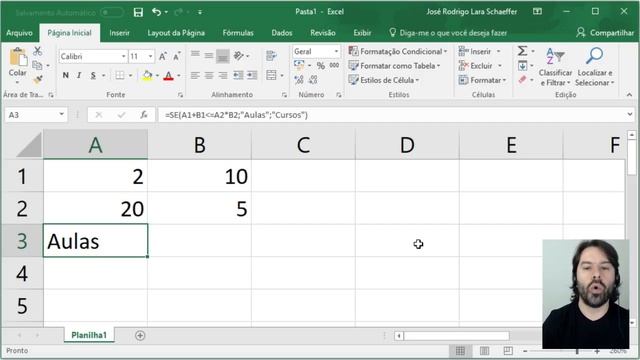The width and height of the screenshot is (640, 360).
Task: Apply percent style format icon
Action: tap(321, 65)
